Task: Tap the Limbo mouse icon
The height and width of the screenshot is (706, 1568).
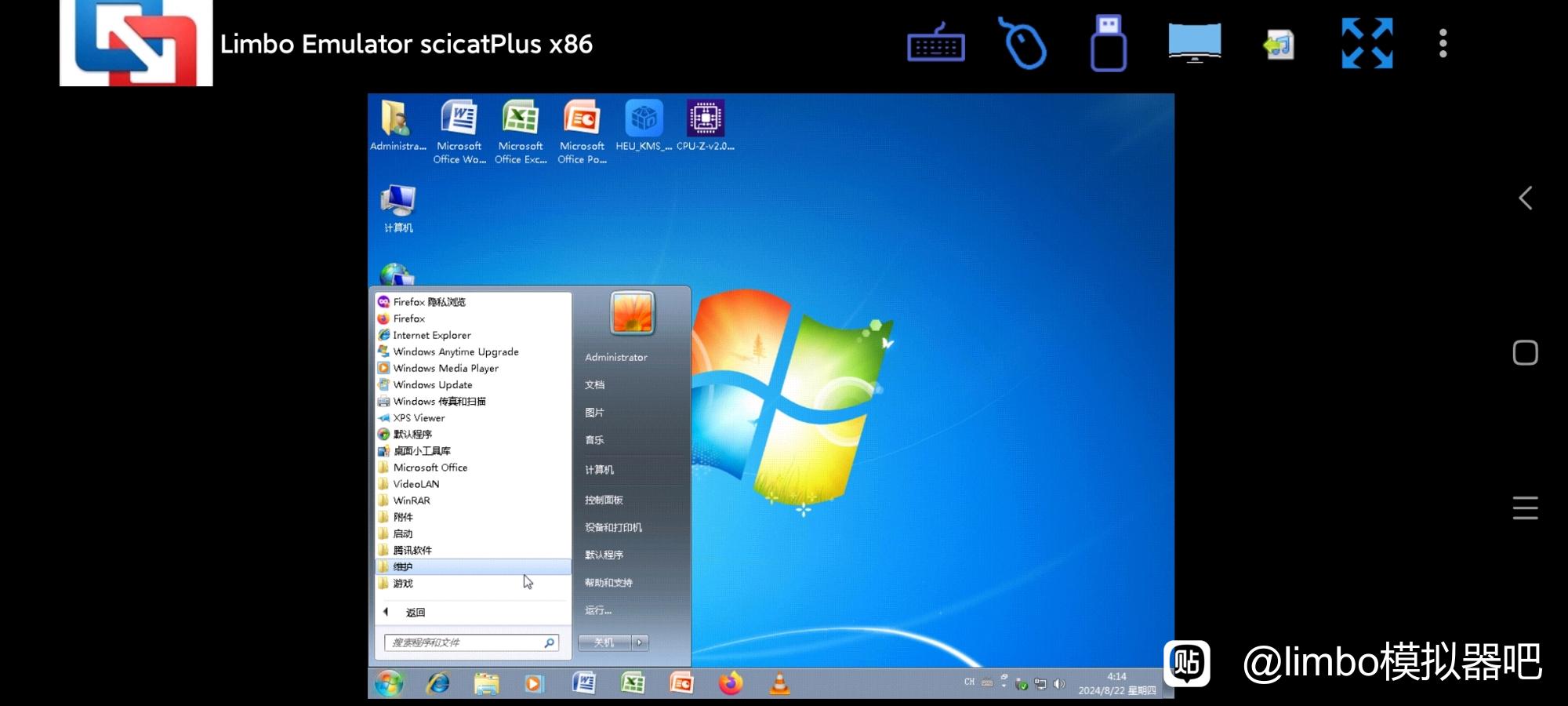Action: pos(1023,44)
